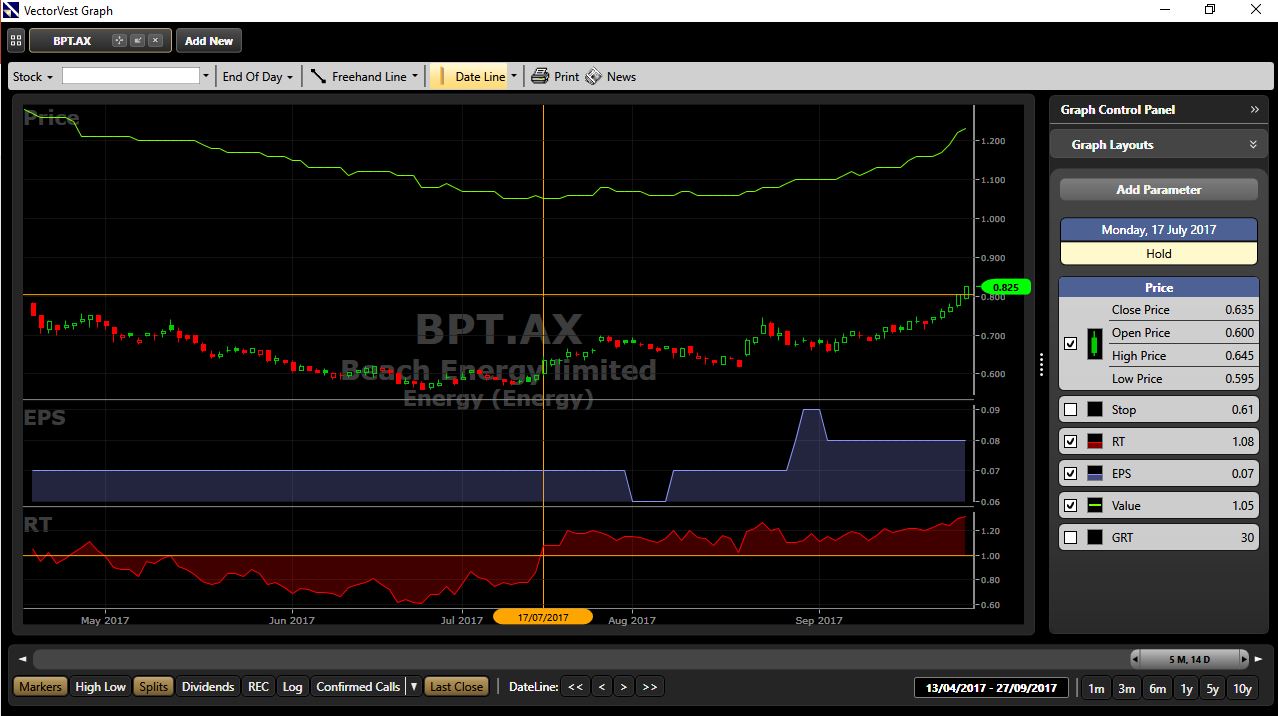Click the Value line color swatch
1278x716 pixels.
point(1095,505)
